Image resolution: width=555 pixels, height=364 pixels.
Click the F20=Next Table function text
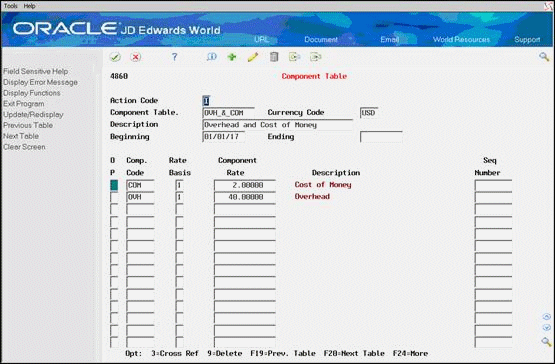click(x=354, y=353)
